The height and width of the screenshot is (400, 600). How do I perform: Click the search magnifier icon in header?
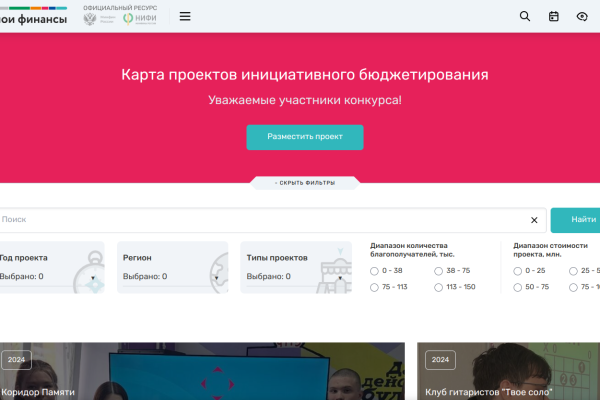tap(525, 16)
